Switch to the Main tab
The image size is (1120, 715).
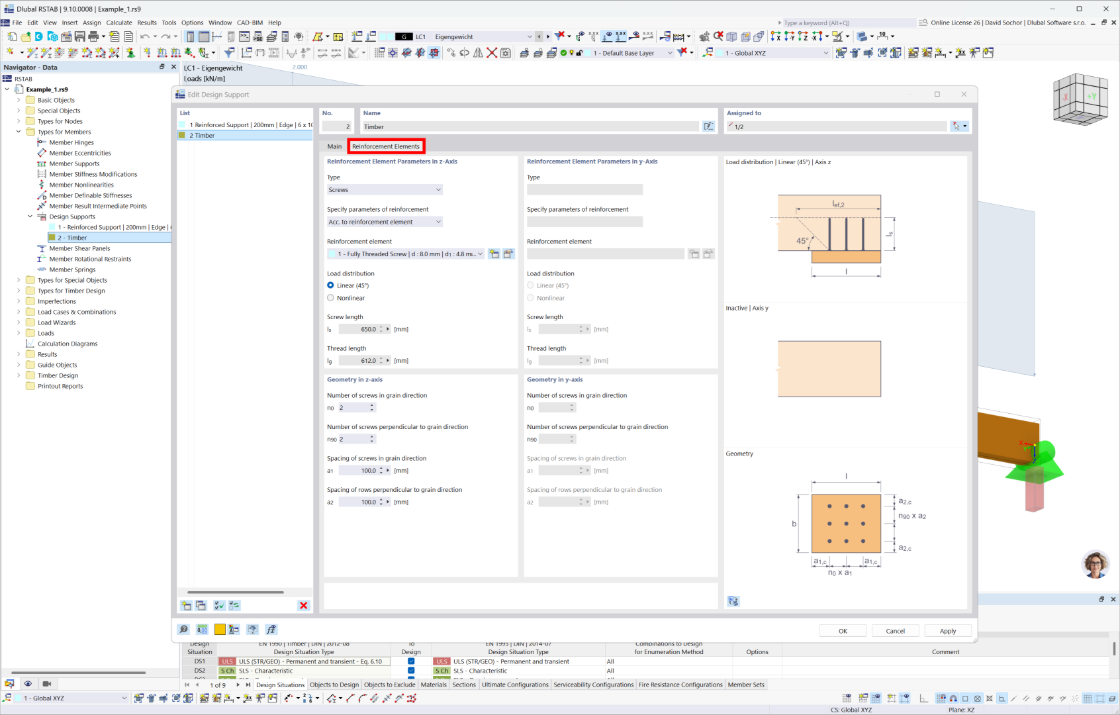[x=334, y=146]
